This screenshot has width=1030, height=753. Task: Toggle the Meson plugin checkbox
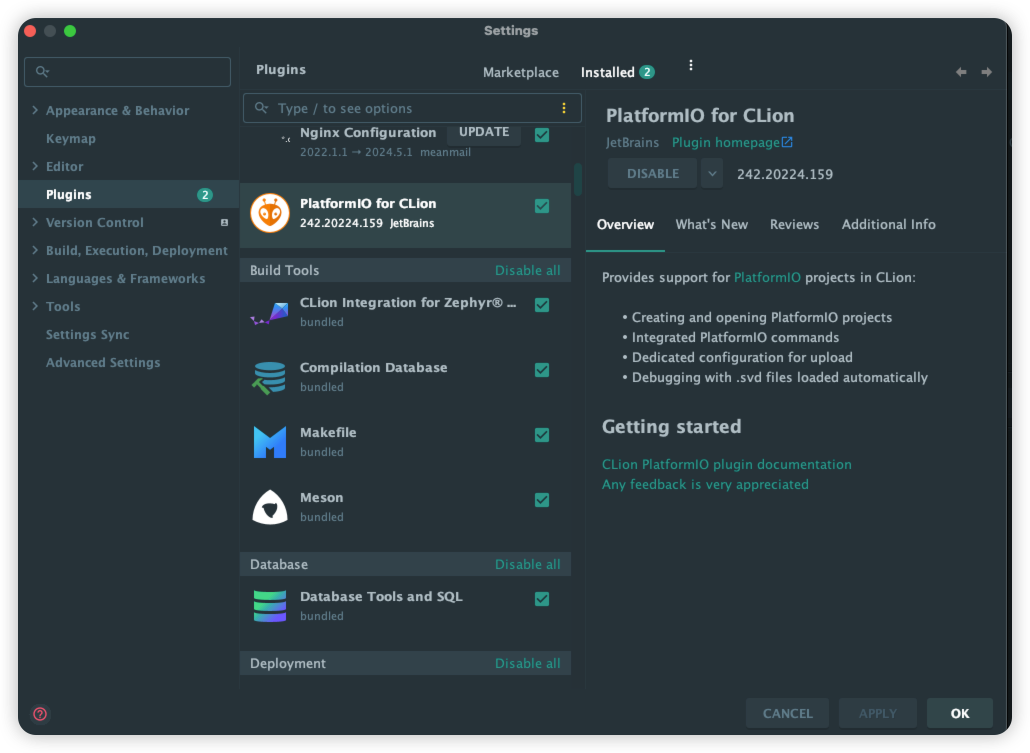point(542,500)
